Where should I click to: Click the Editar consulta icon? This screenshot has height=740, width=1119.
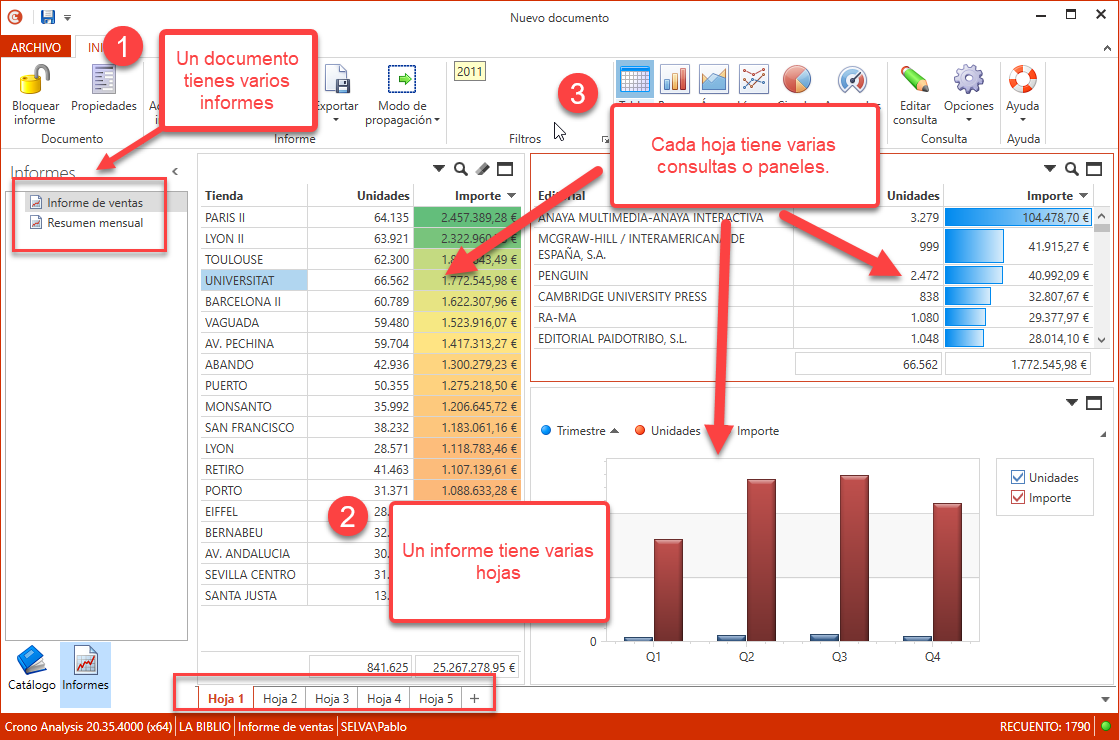click(x=913, y=80)
